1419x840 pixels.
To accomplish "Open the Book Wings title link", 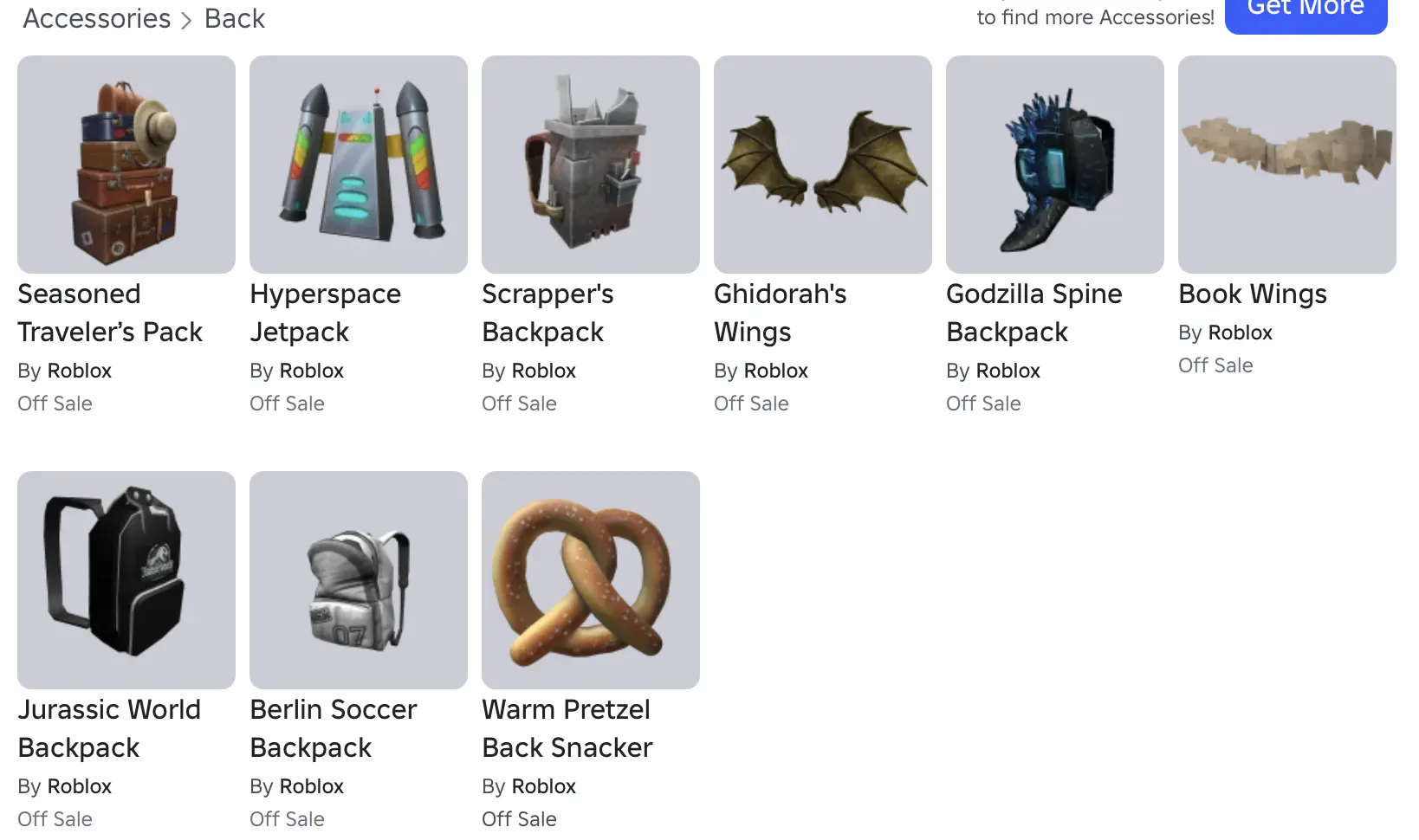I will coord(1253,294).
